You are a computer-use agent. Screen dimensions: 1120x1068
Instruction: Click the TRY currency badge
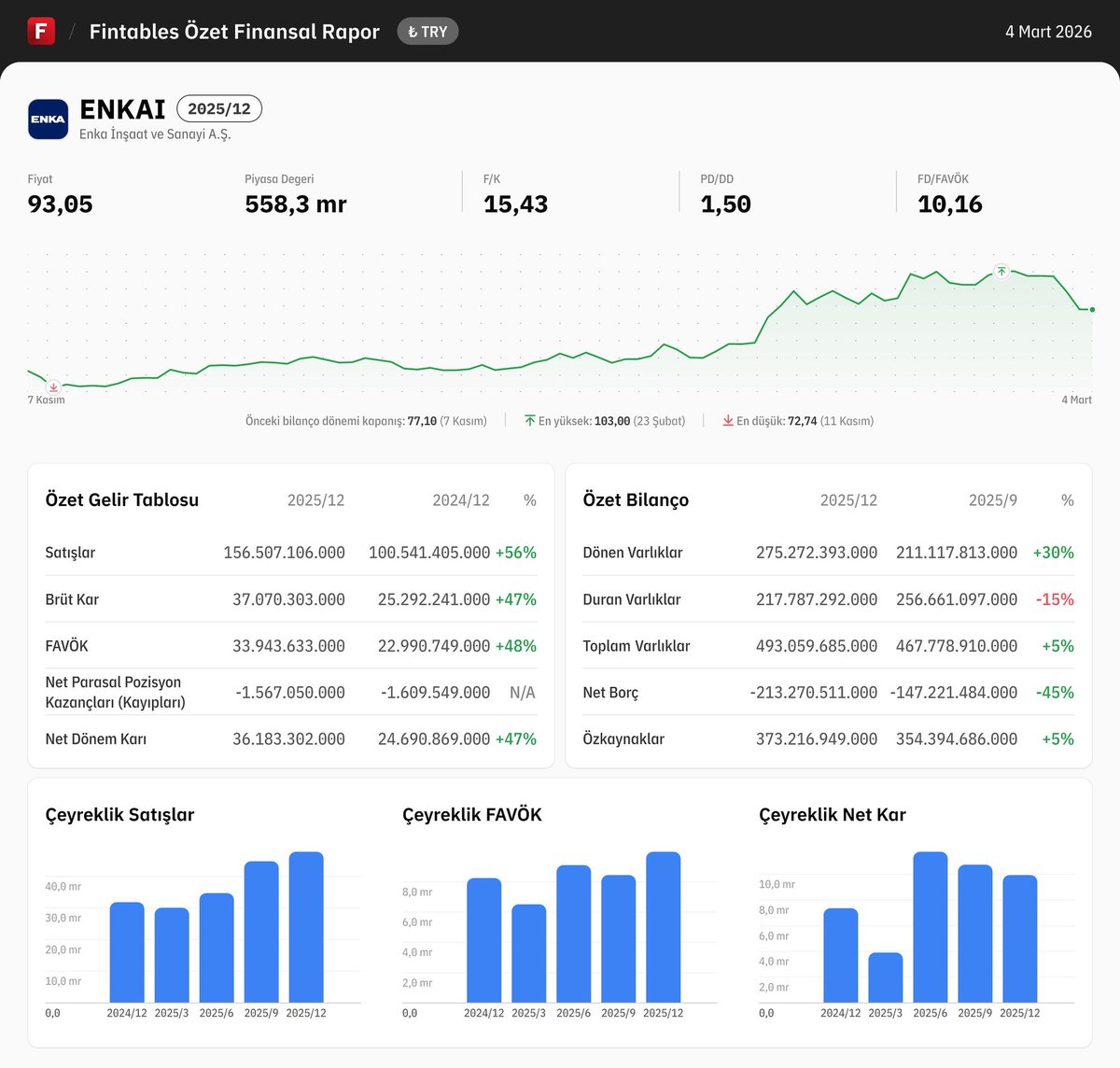click(x=427, y=32)
